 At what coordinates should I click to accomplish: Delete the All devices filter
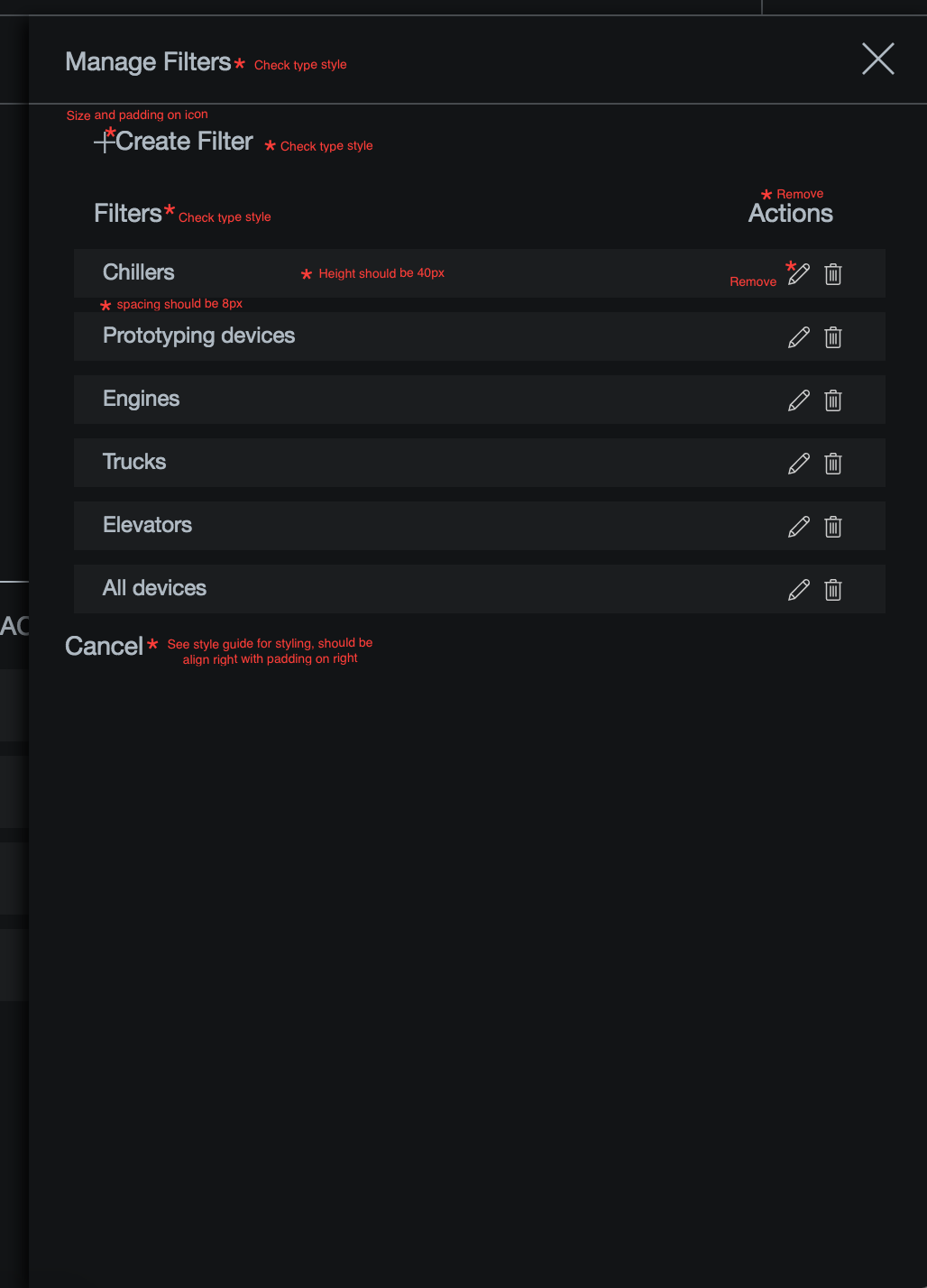coord(832,589)
